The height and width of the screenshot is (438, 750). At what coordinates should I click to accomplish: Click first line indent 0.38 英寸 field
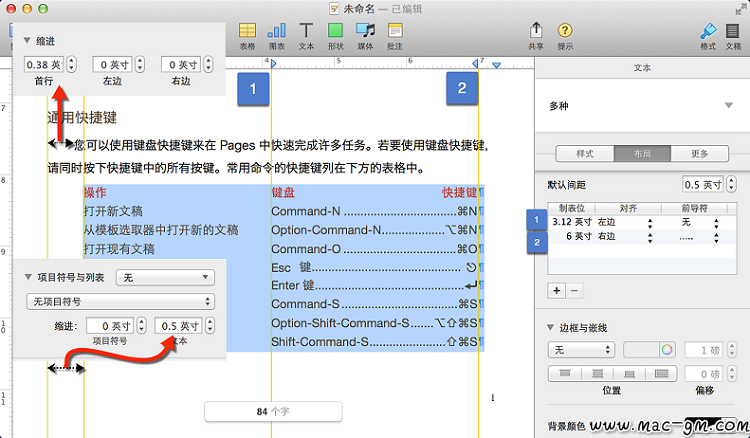click(x=44, y=64)
